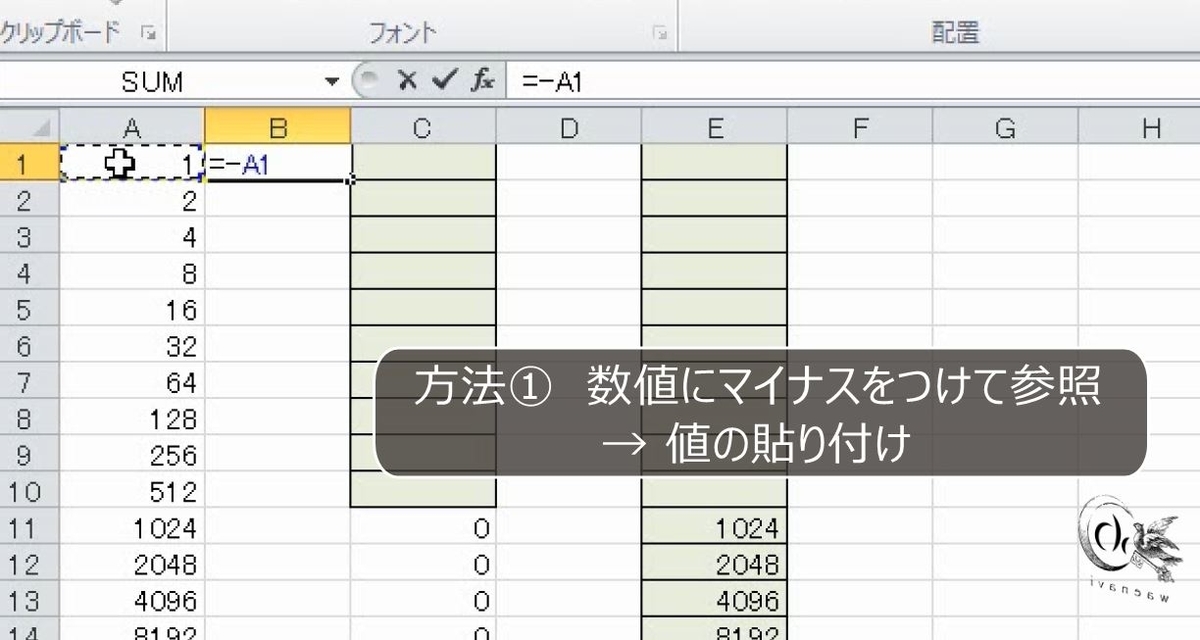
Task: Click cell A7 with value 64
Action: coord(132,381)
